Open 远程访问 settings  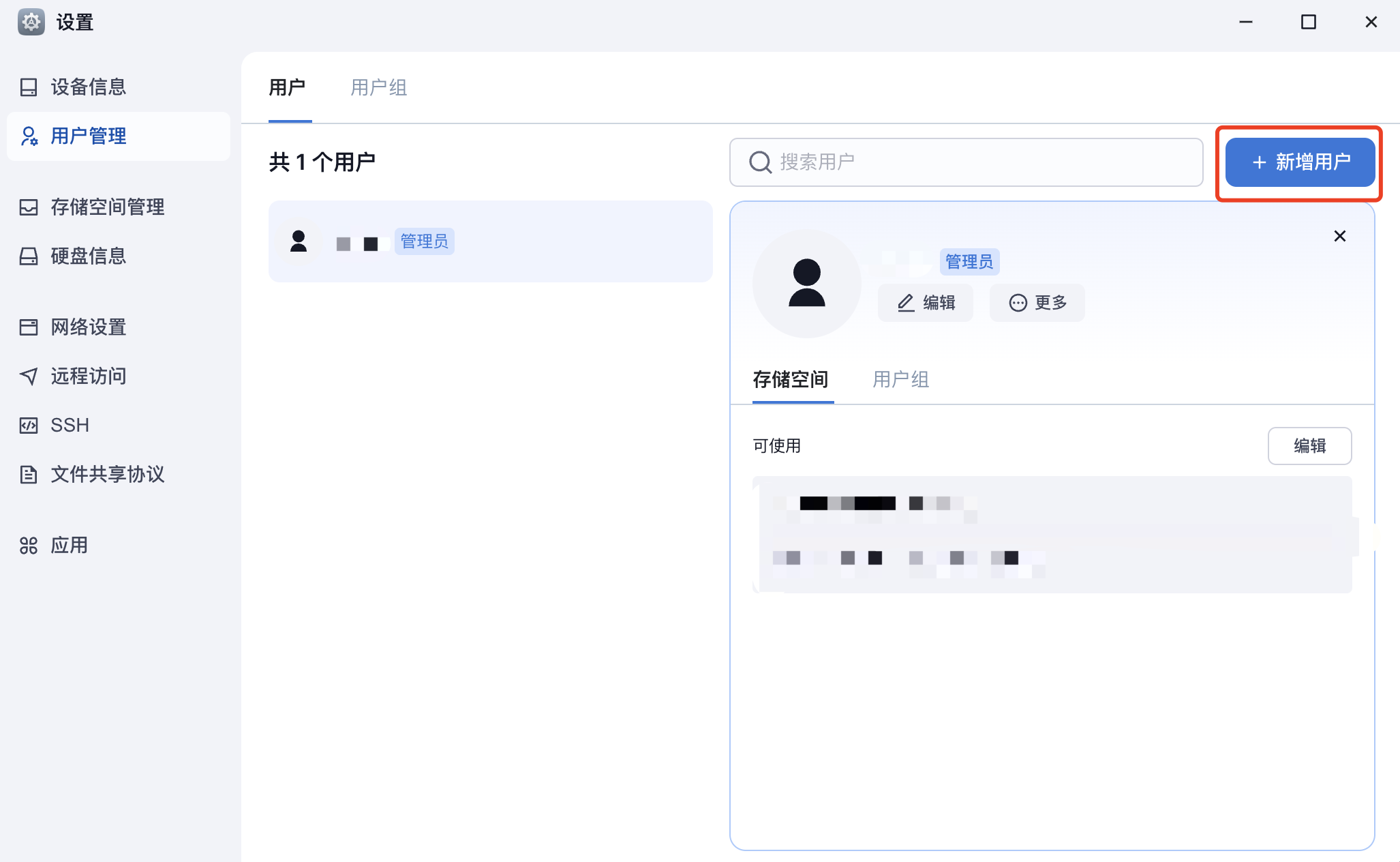[x=87, y=376]
